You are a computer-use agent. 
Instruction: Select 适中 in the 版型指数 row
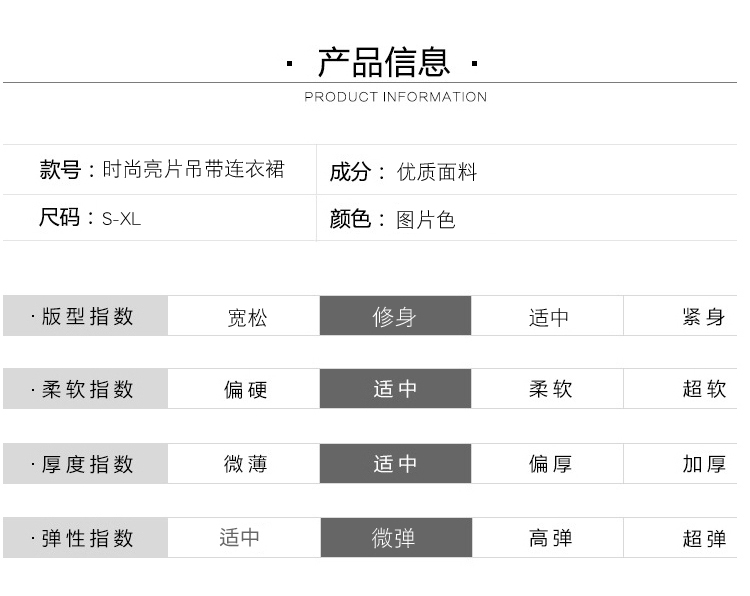[x=548, y=318]
